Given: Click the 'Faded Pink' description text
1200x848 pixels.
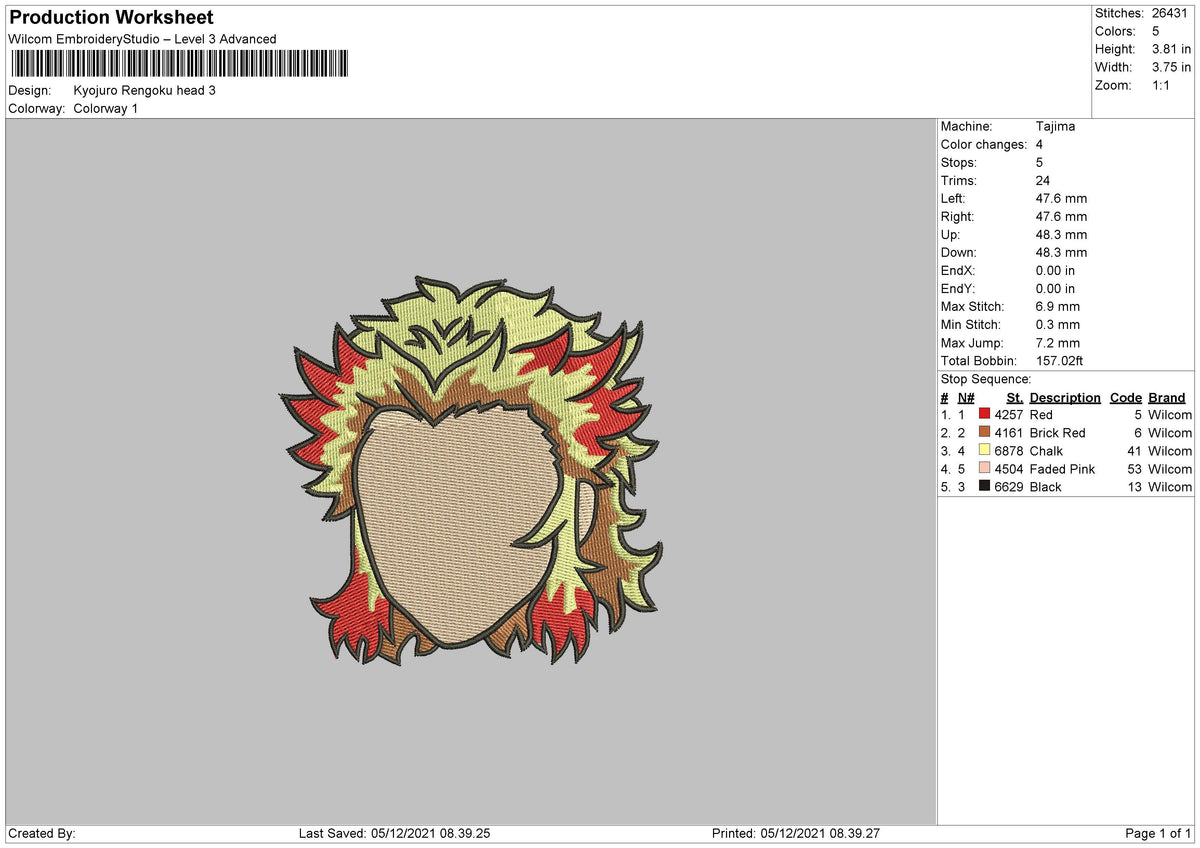Looking at the screenshot, I should click(1062, 468).
